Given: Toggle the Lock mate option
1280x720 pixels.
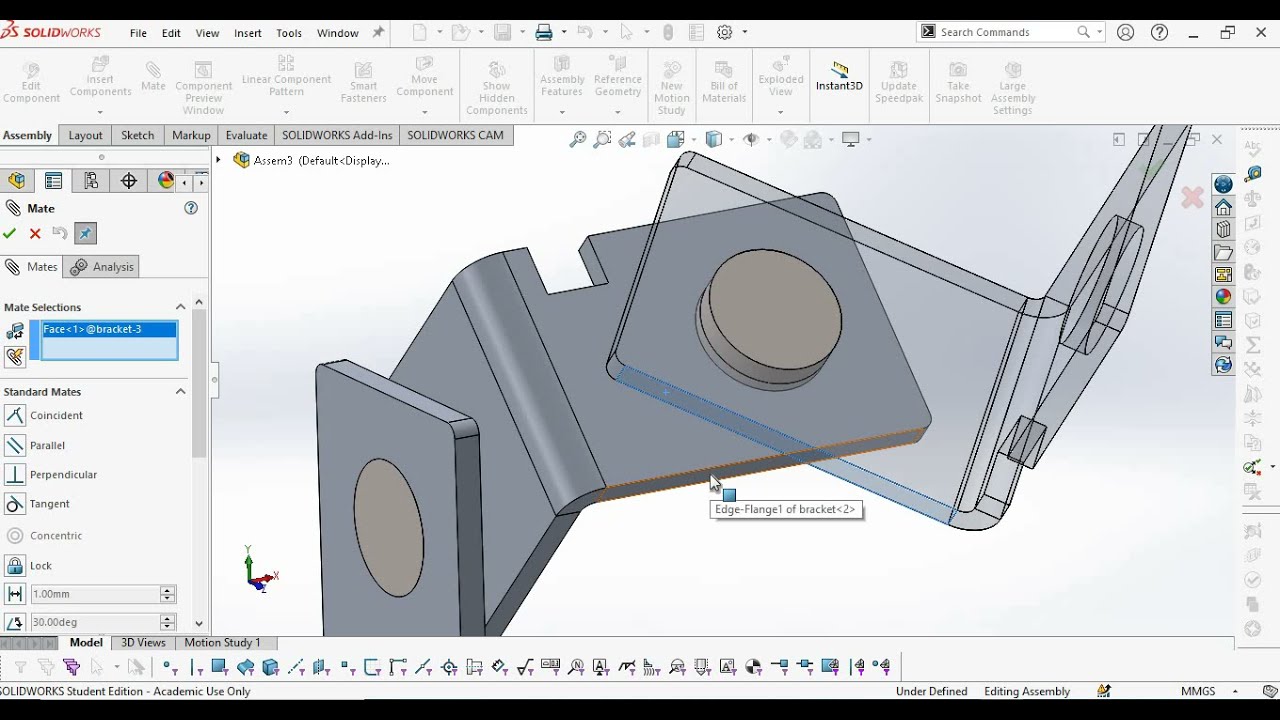Looking at the screenshot, I should pyautogui.click(x=41, y=565).
